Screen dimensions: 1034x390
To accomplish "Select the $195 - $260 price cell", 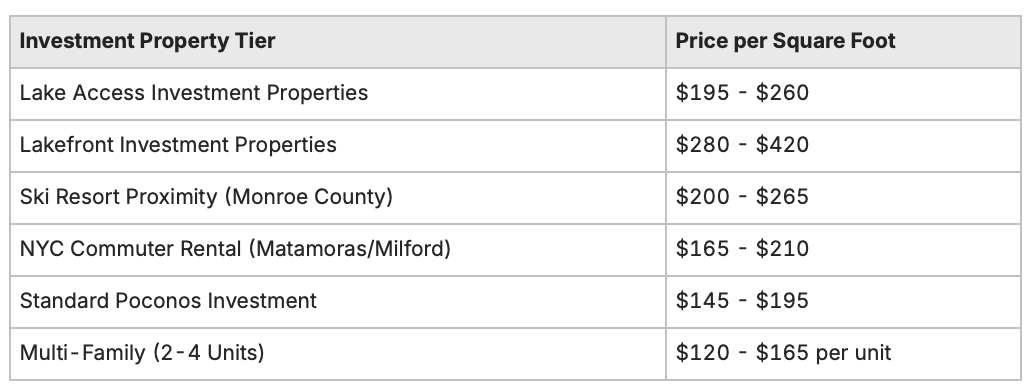I will click(x=843, y=94).
